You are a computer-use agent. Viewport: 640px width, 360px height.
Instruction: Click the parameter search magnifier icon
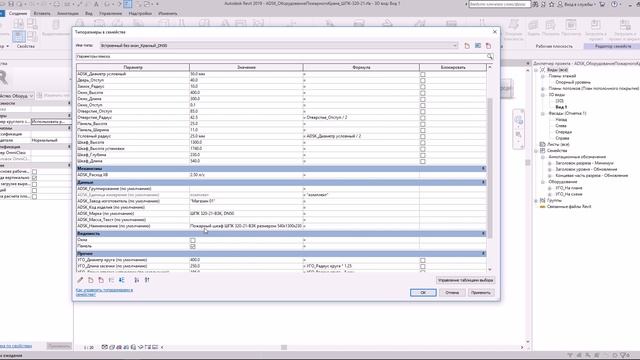[489, 56]
